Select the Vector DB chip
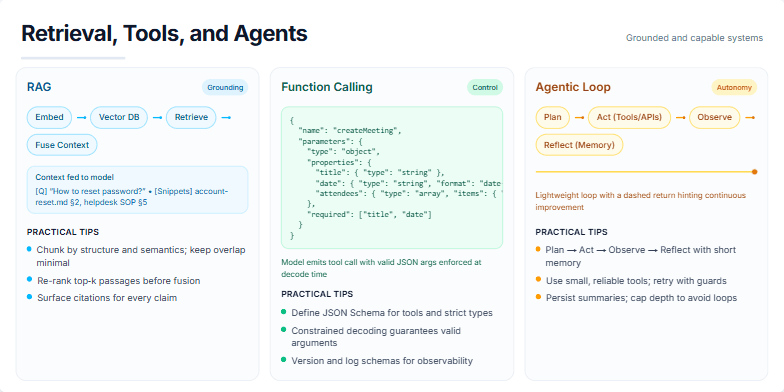 click(x=119, y=118)
